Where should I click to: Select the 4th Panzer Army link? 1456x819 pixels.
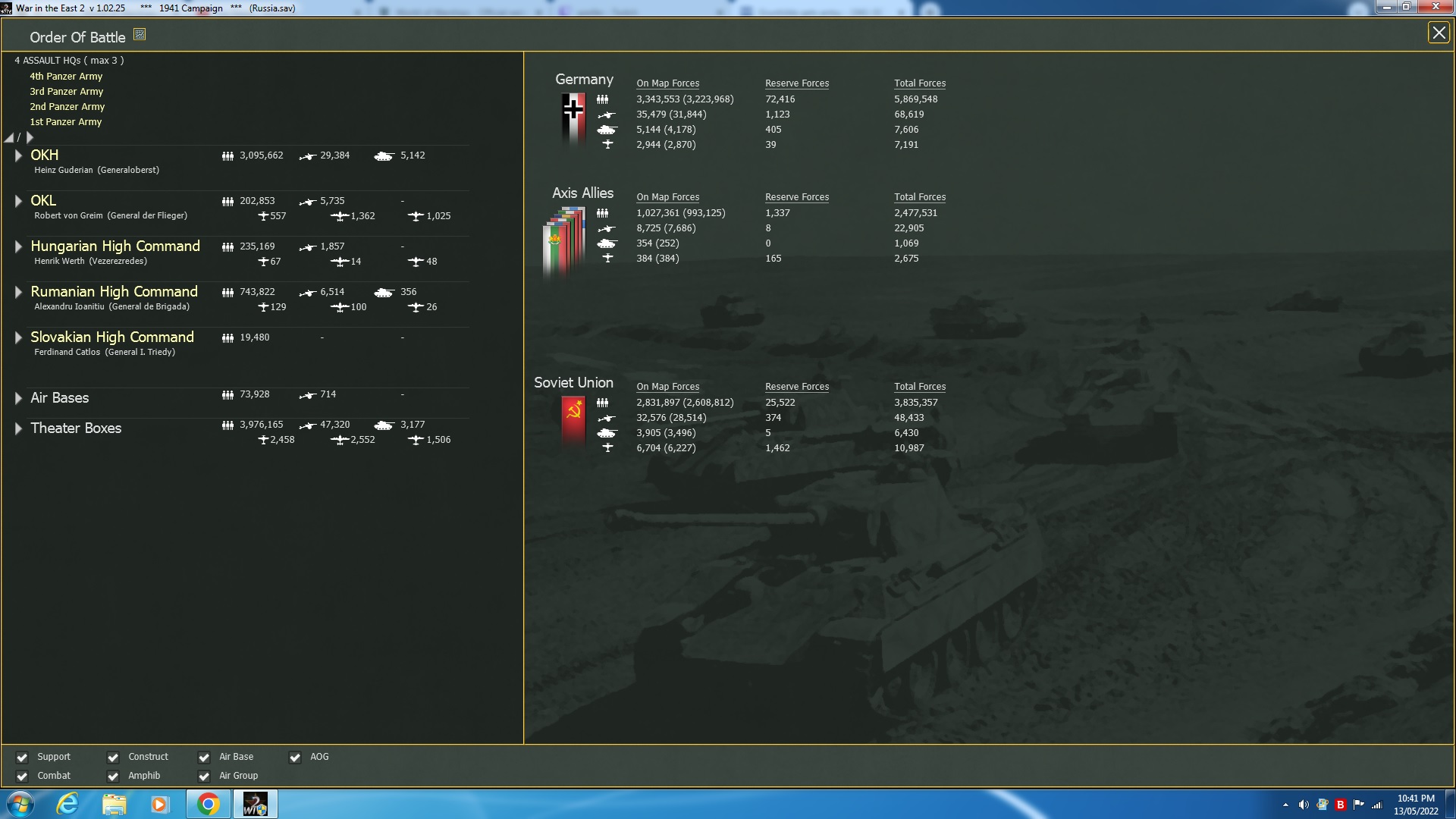(66, 77)
